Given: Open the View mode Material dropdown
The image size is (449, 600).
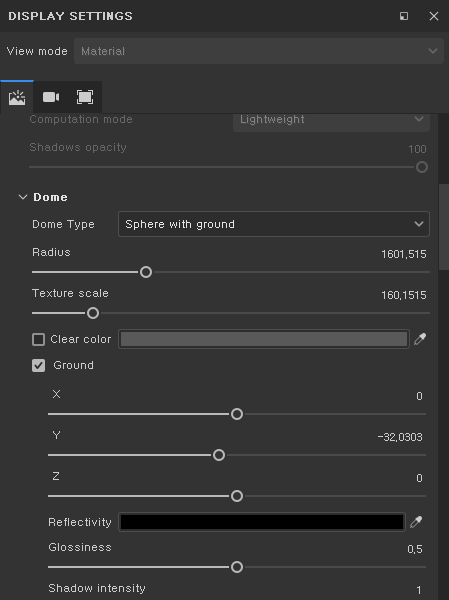Looking at the screenshot, I should coord(259,51).
